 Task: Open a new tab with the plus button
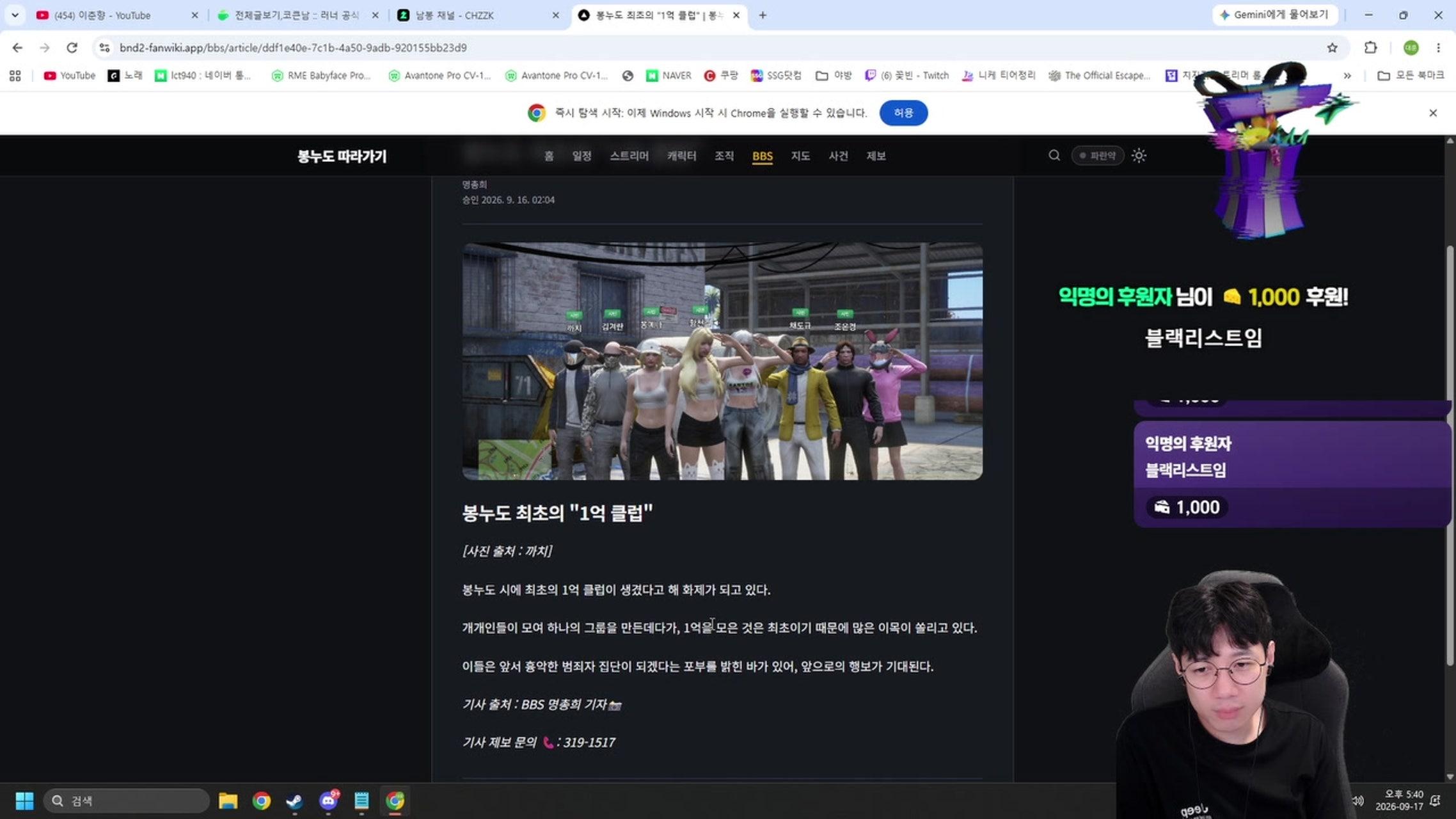pyautogui.click(x=763, y=15)
